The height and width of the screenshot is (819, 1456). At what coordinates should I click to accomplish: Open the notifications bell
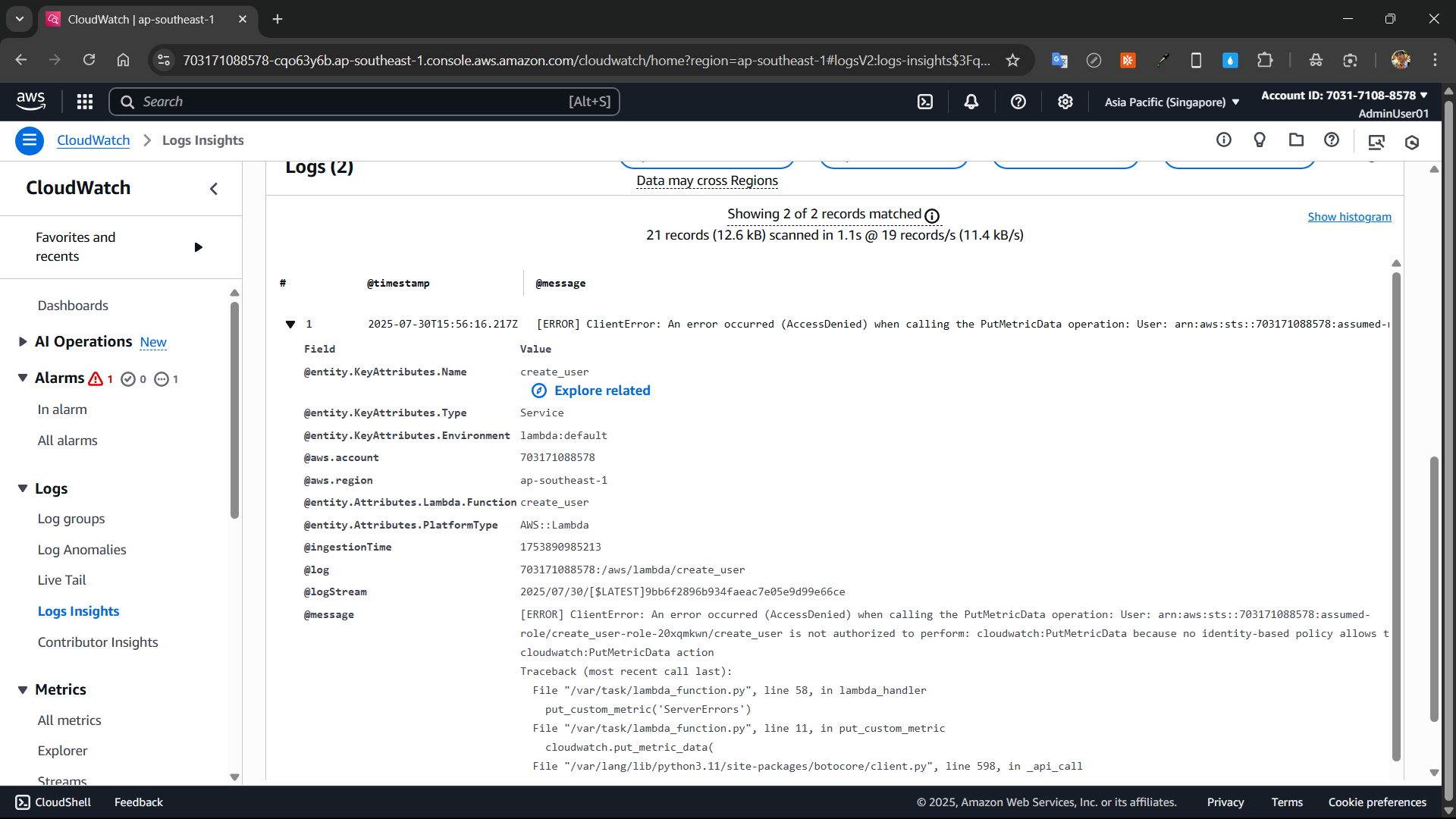click(971, 102)
